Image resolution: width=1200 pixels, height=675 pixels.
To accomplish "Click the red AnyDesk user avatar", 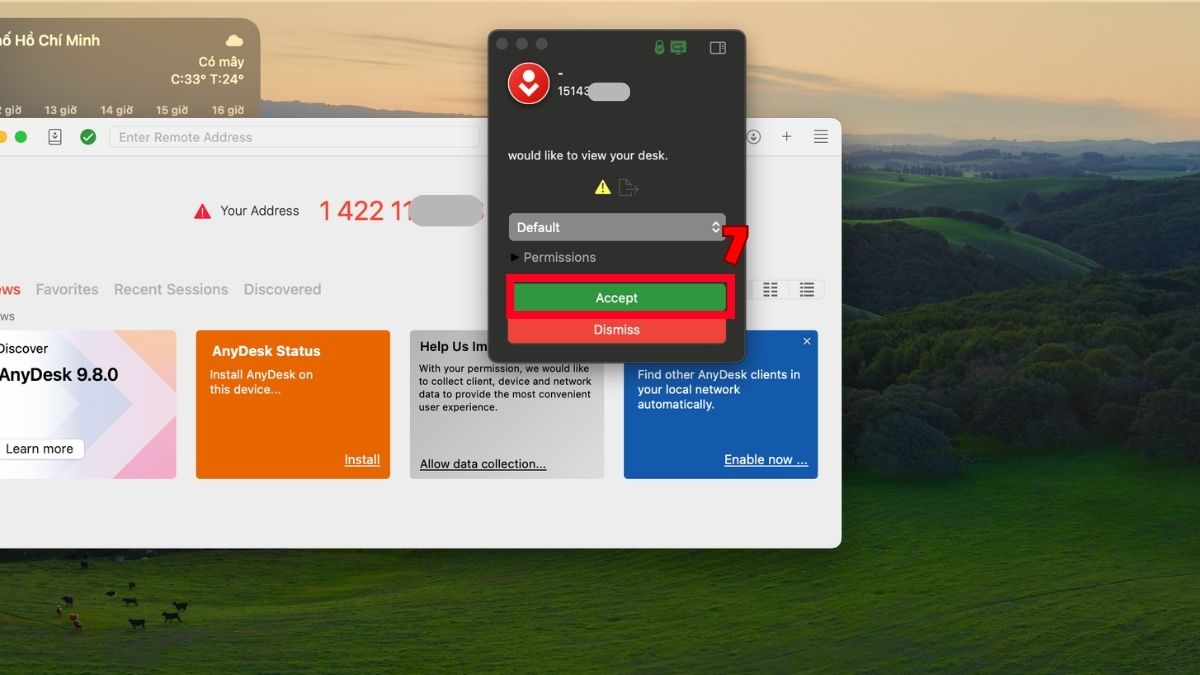I will coord(528,83).
